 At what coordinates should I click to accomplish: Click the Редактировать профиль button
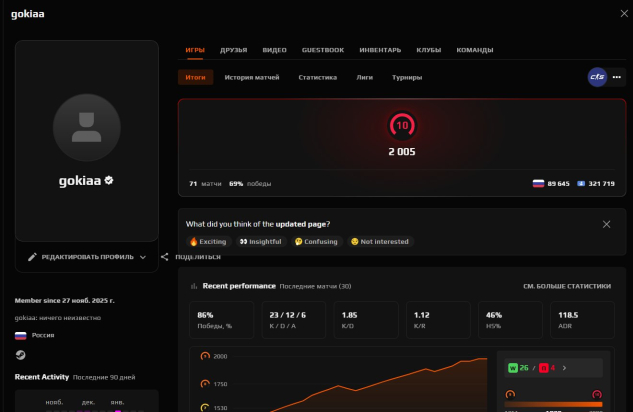click(87, 257)
